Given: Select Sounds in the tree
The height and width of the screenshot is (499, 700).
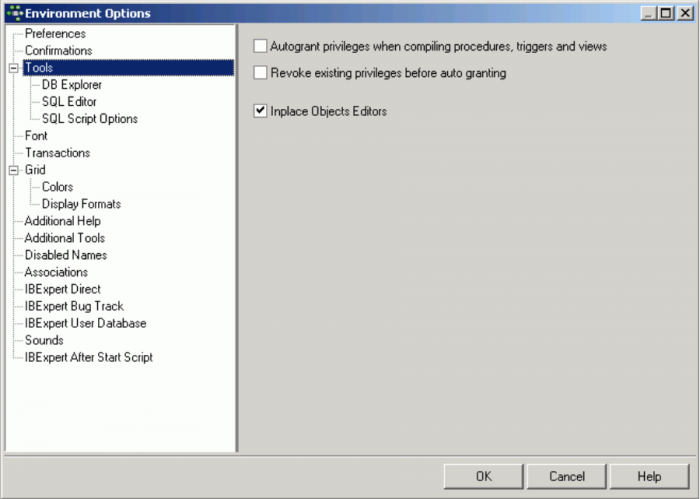Looking at the screenshot, I should pyautogui.click(x=44, y=340).
